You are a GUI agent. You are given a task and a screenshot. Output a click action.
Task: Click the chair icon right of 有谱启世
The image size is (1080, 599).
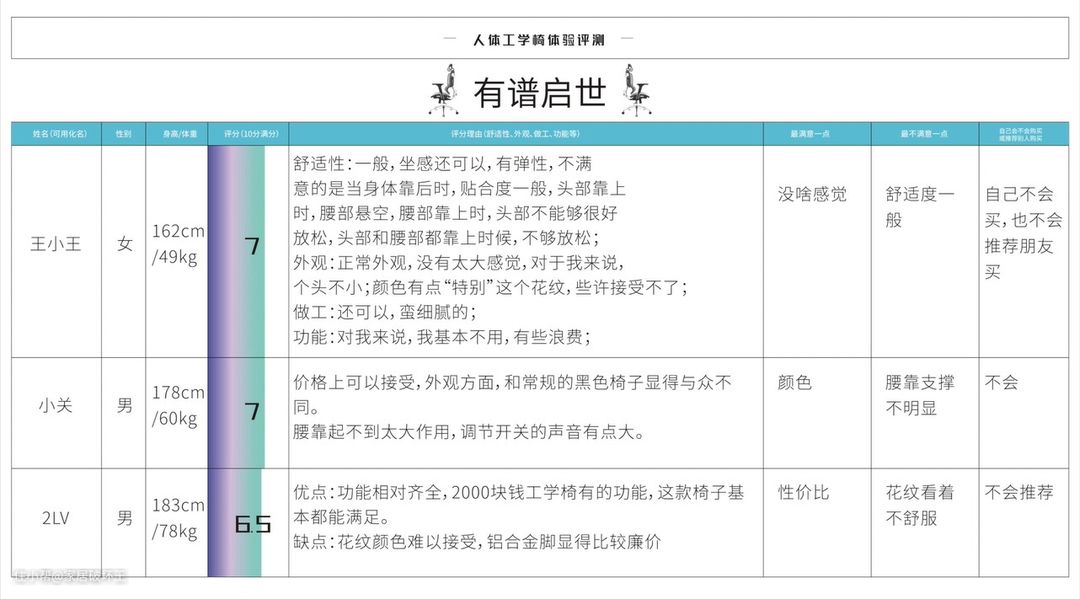coord(636,89)
